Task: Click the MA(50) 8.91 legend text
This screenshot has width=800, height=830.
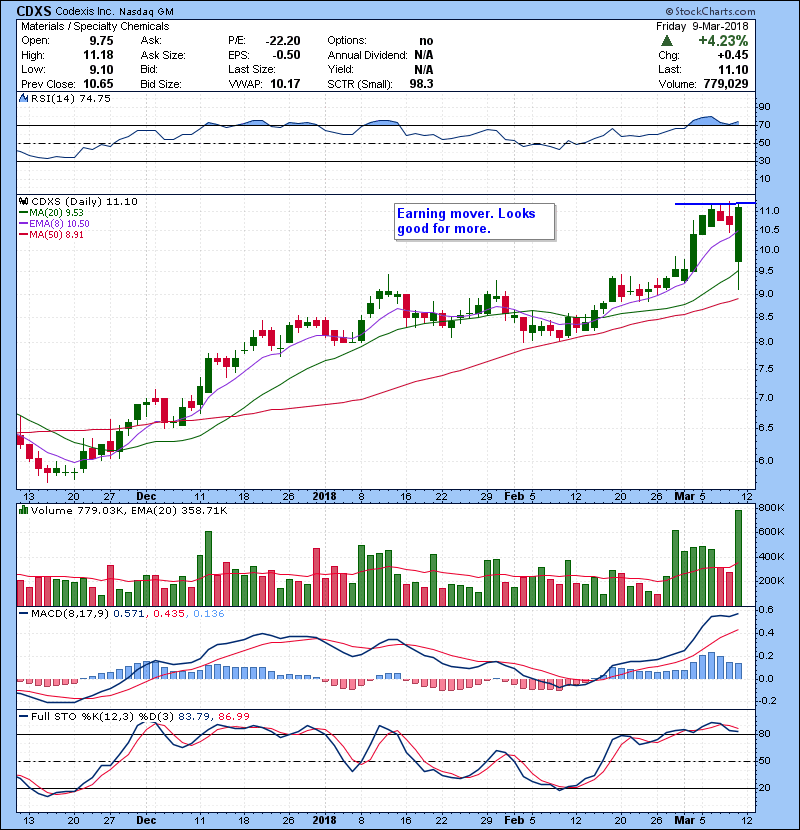Action: (57, 235)
